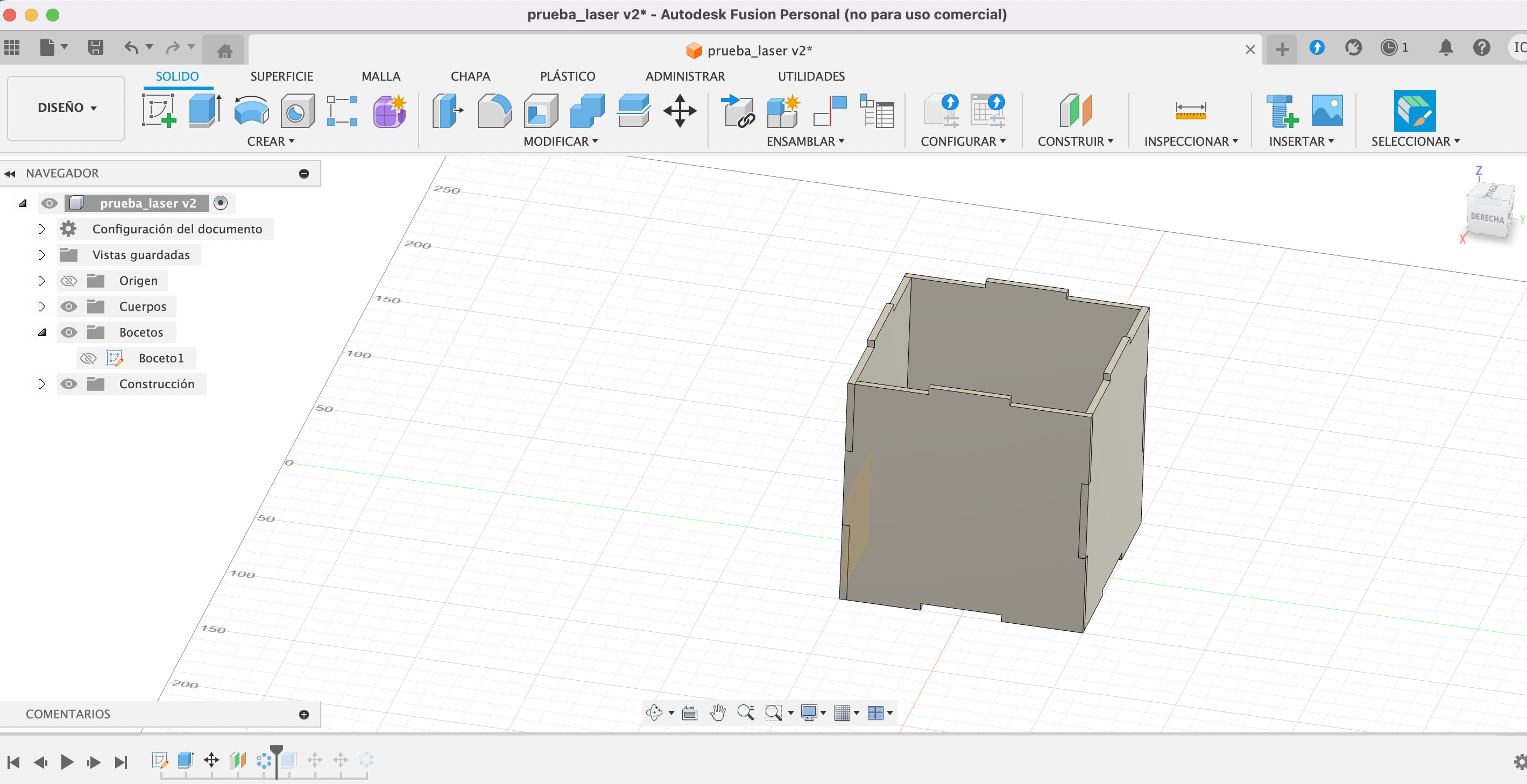Open the CONSTRUIR menu

click(x=1075, y=141)
